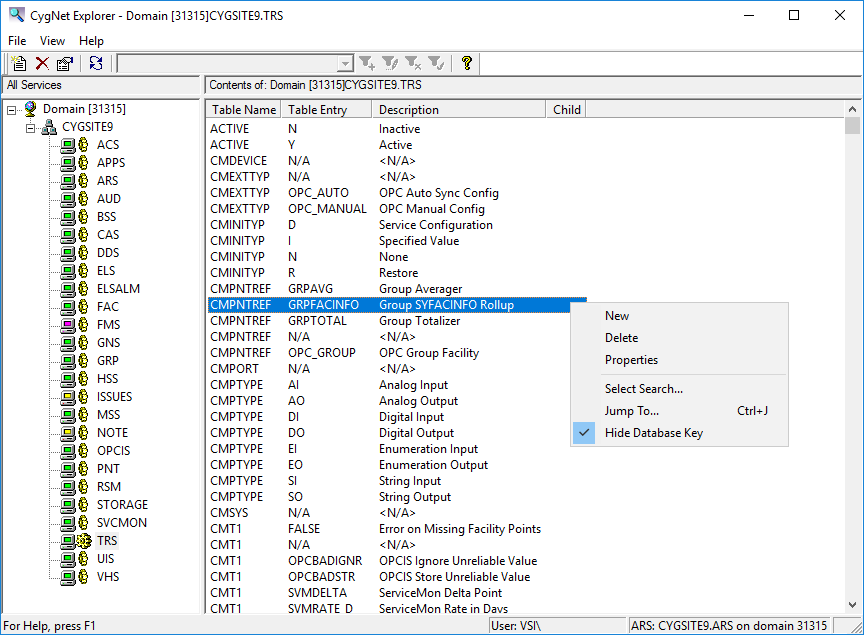Select the Service Configuration row
The image size is (864, 635).
coord(397,225)
